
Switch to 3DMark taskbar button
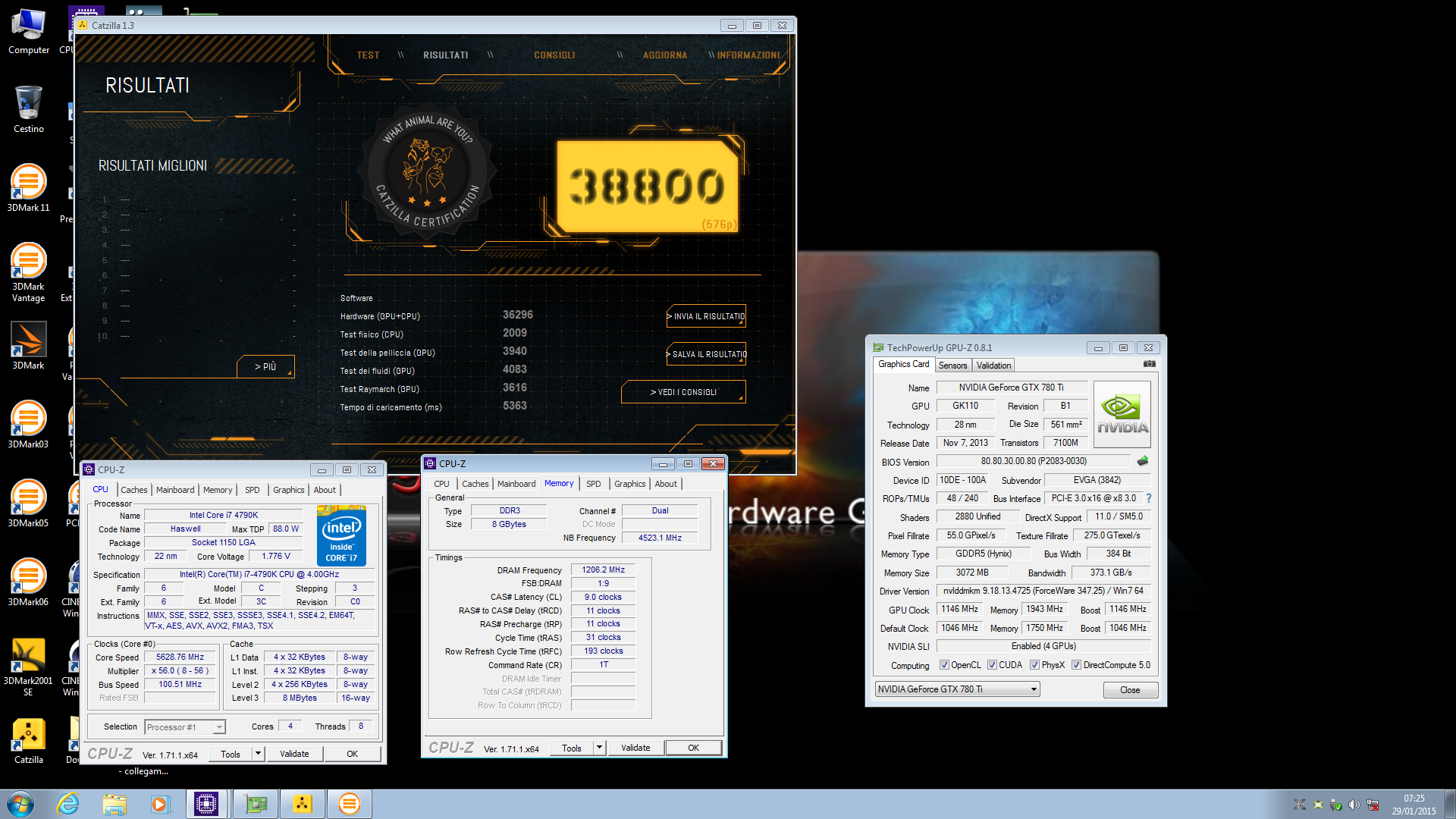point(350,804)
